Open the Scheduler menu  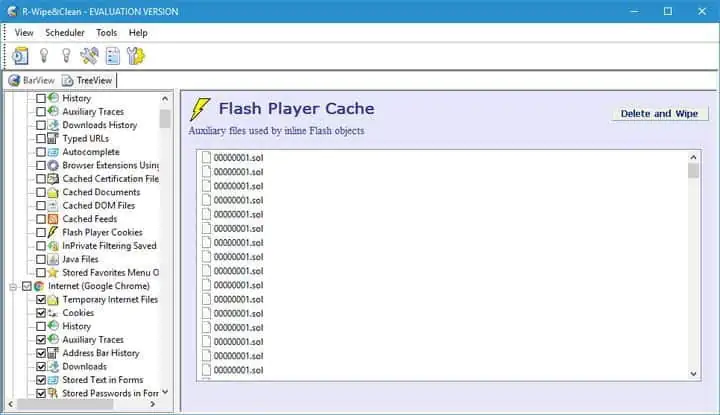coord(65,33)
